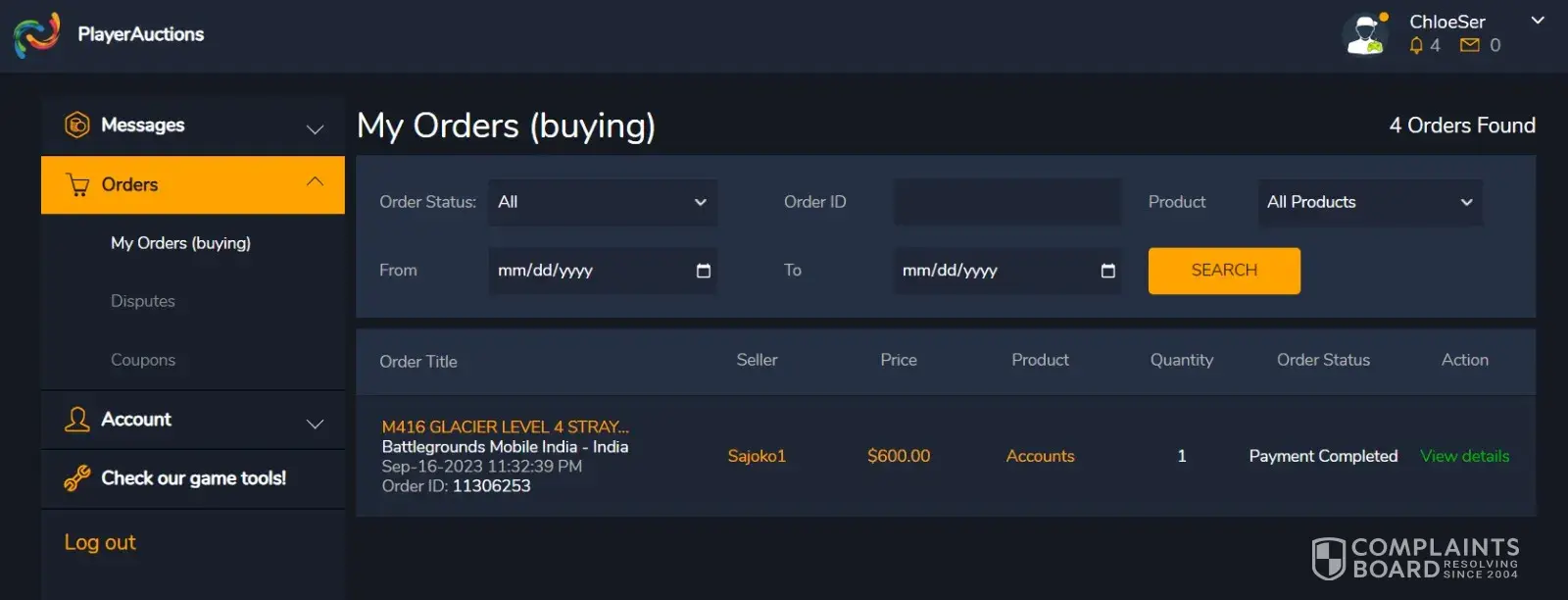This screenshot has width=1568, height=600.
Task: Open the All Products dropdown
Action: (1369, 202)
